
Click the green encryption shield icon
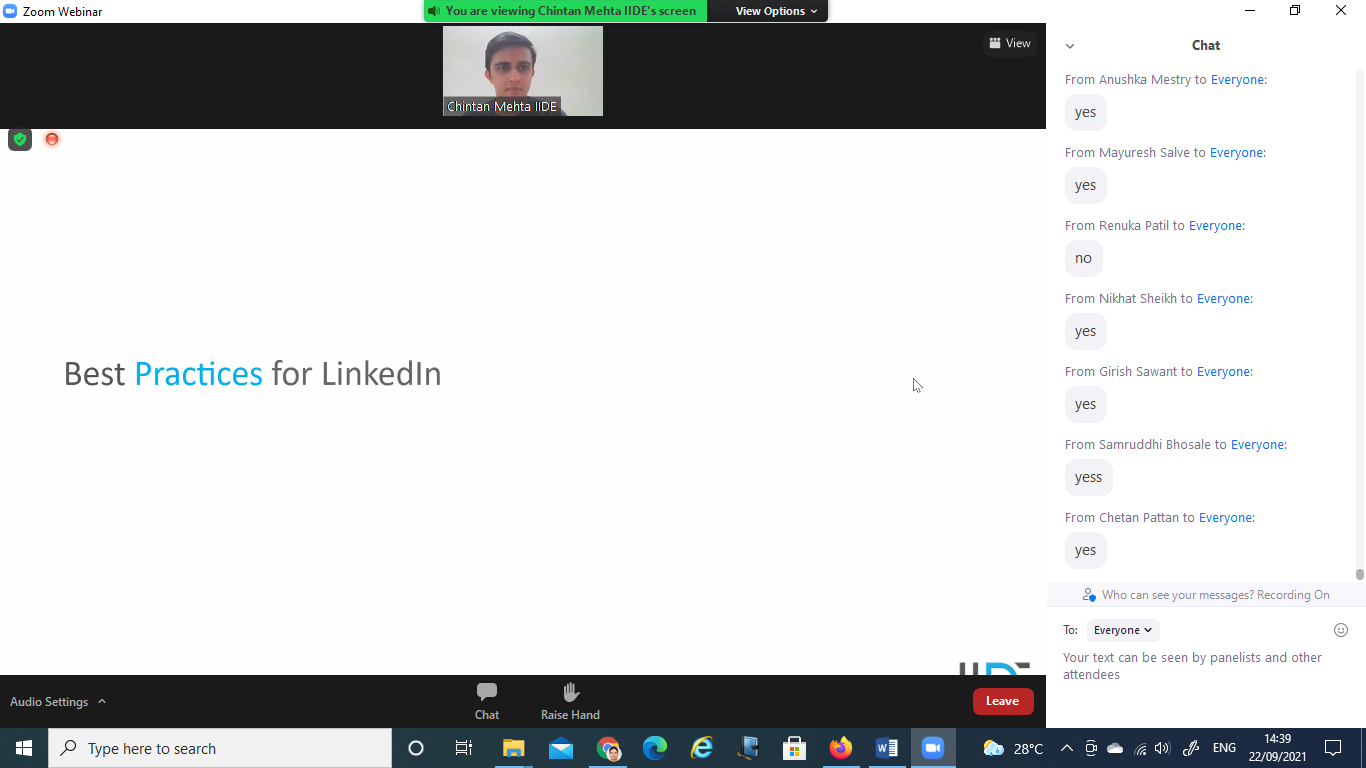point(20,139)
